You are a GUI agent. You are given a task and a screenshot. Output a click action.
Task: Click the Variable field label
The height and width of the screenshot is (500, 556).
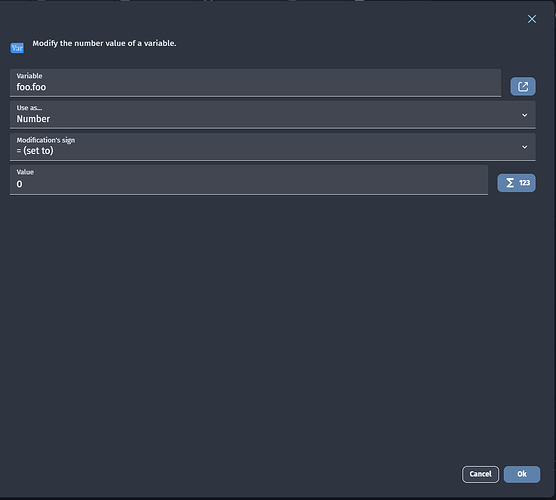tap(29, 76)
